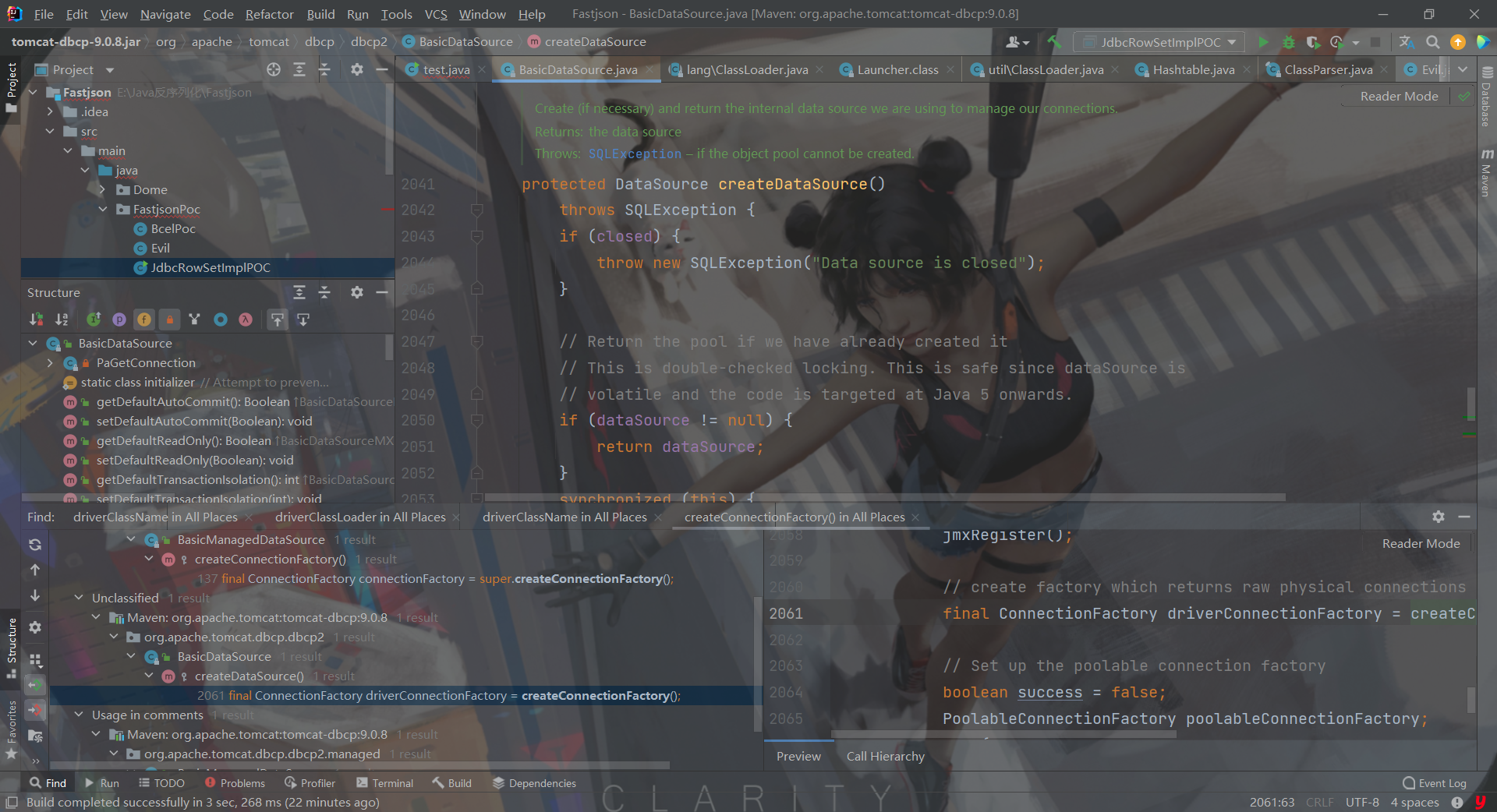Screen dimensions: 1497x812
Task: Run the JdbcRowSetImplPOC configuration
Action: (1263, 42)
